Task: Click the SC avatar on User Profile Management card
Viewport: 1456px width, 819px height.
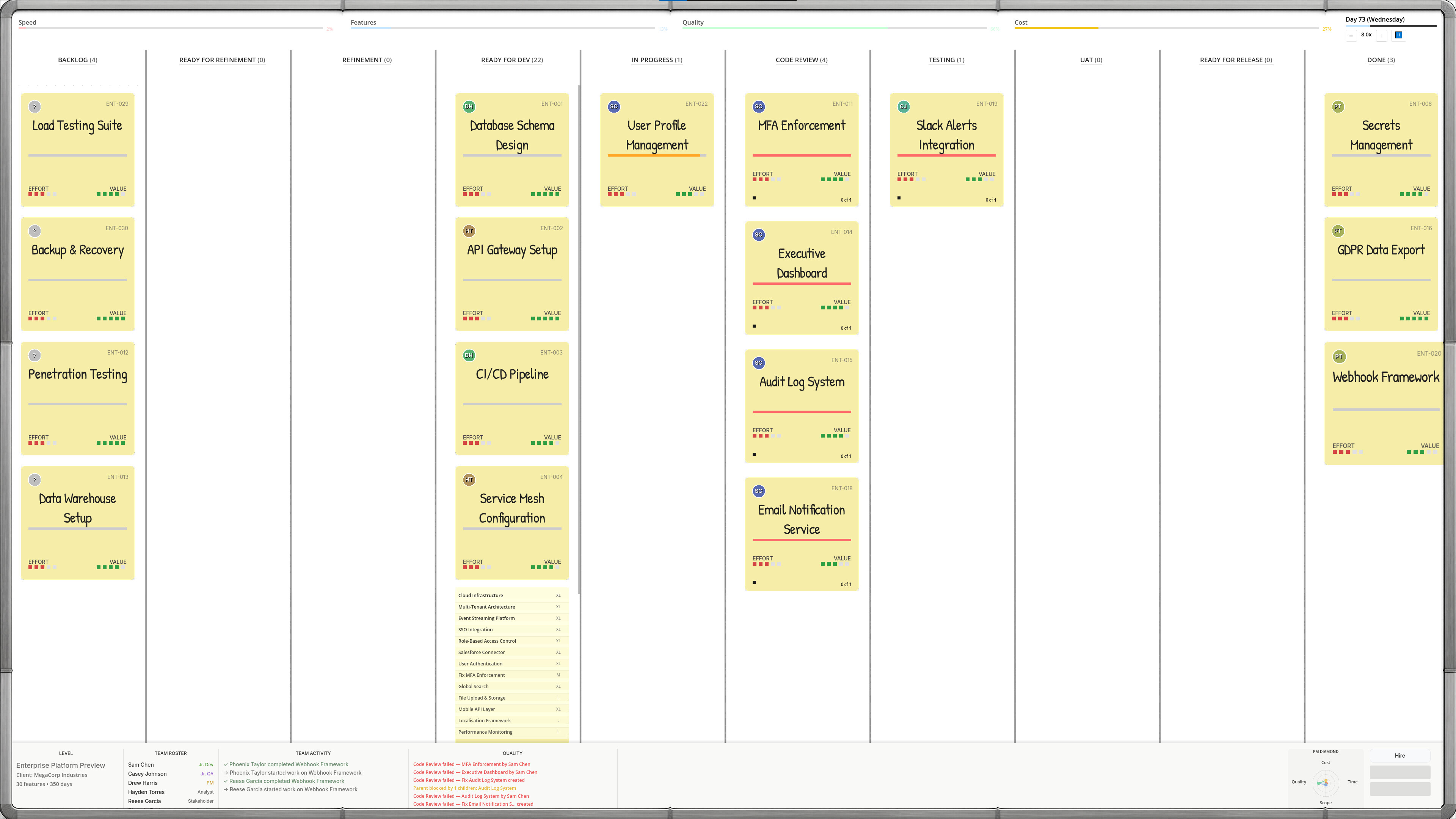Action: (614, 107)
